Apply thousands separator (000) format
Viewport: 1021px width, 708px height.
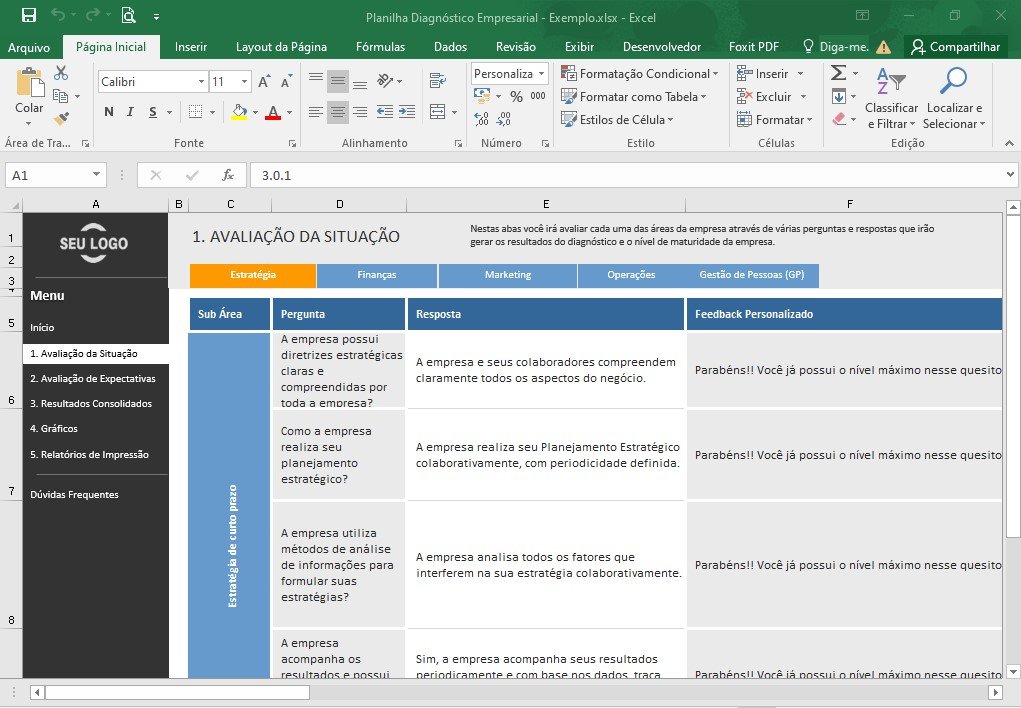click(538, 96)
